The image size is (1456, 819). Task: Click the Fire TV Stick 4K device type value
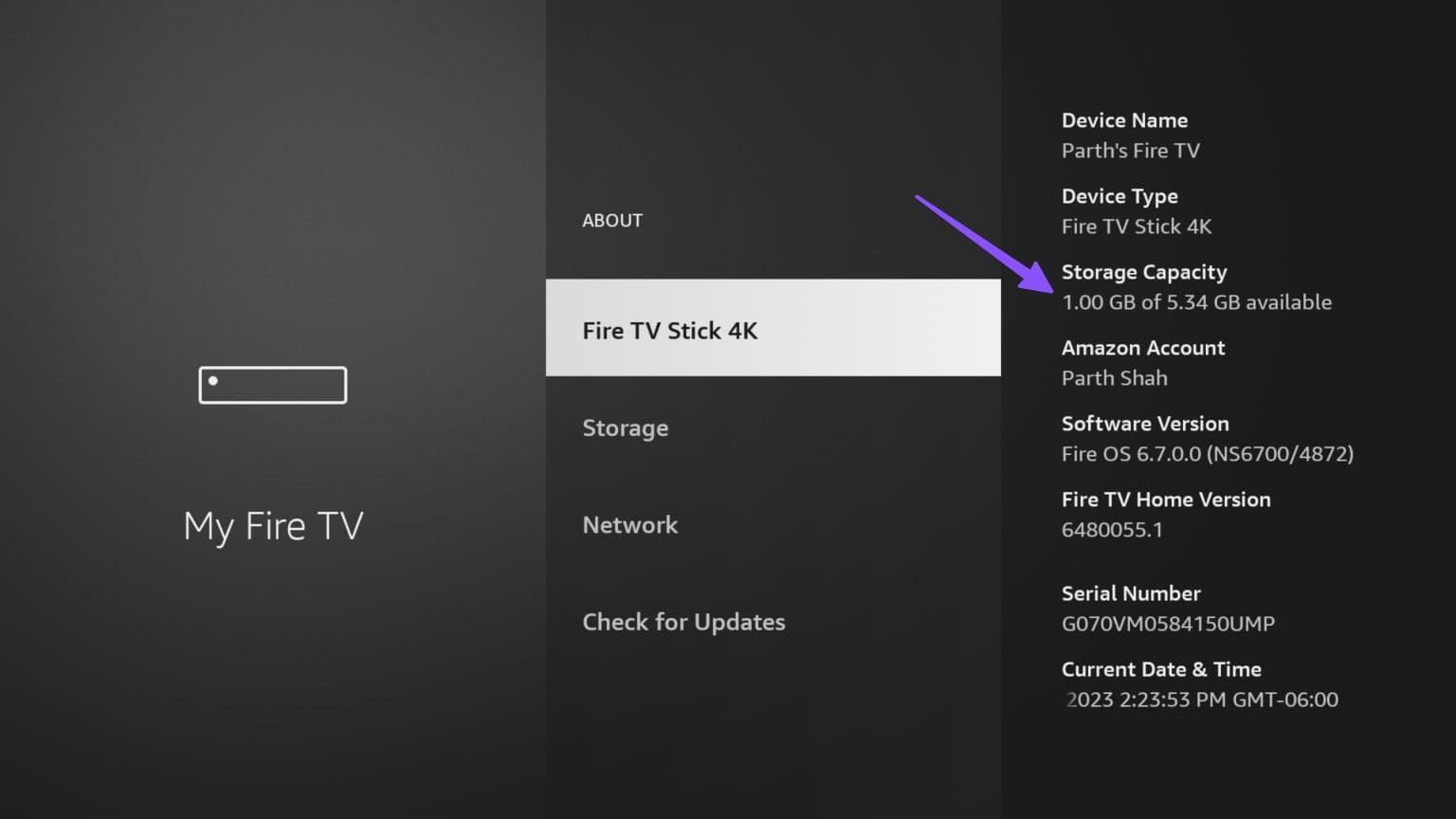[1137, 227]
